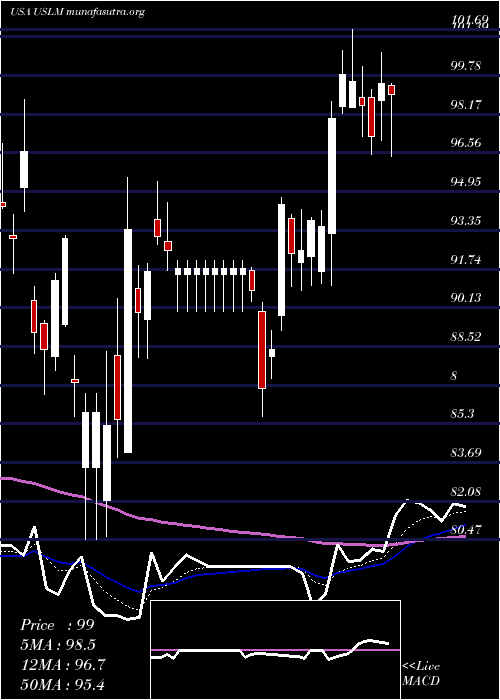The image size is (500, 700).
Task: Click the '5MA : 98.5' readout
Action: [x=58, y=644]
